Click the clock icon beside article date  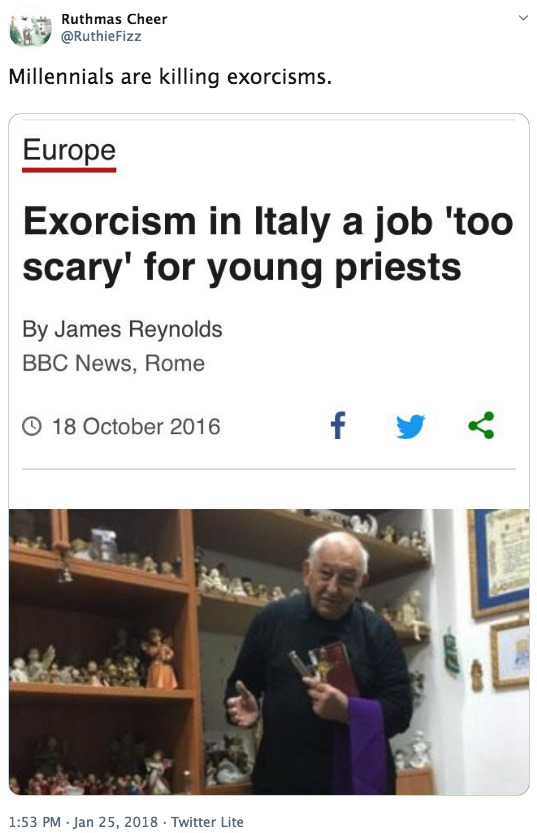click(x=32, y=427)
